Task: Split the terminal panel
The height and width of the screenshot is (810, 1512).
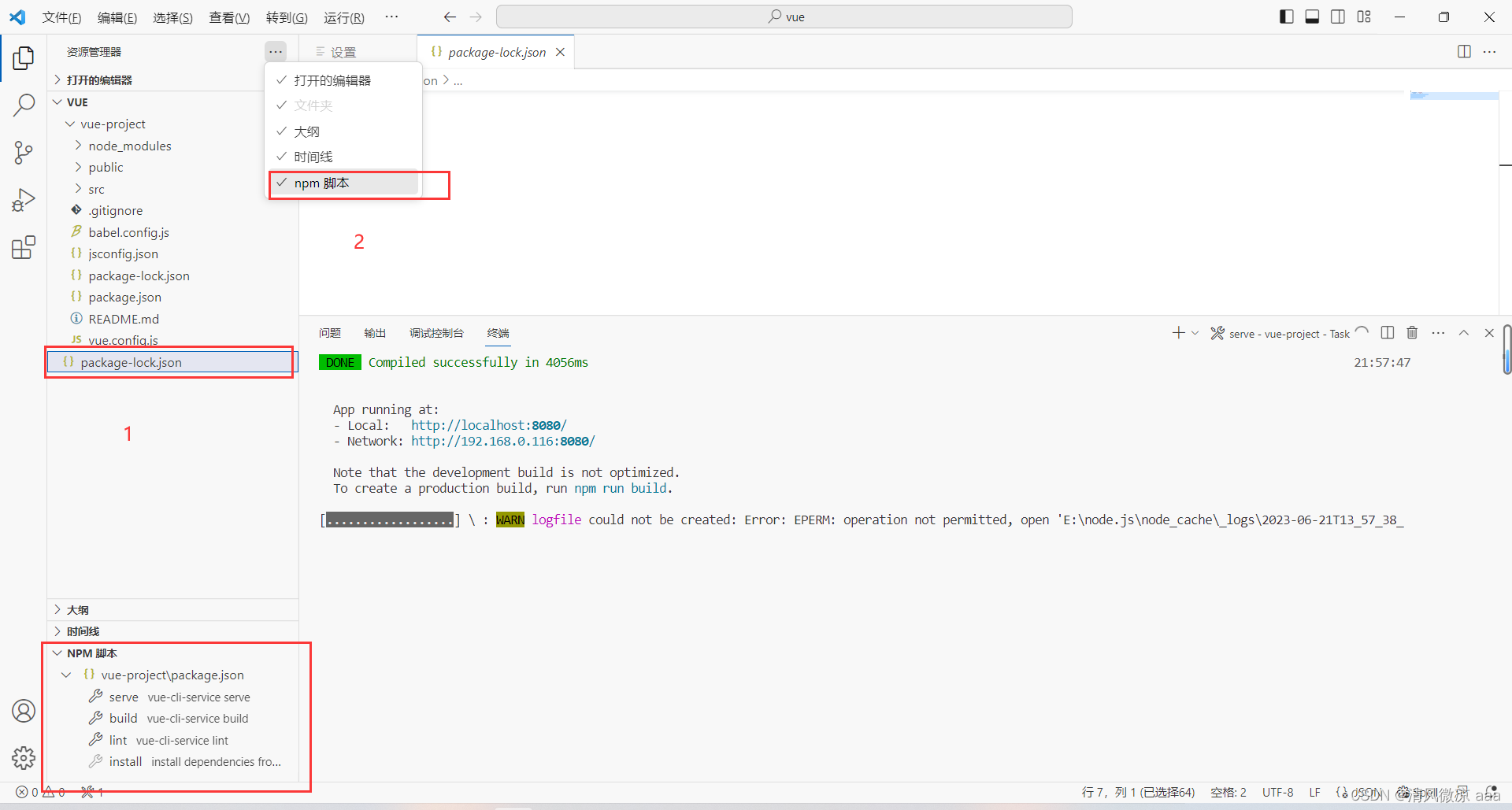Action: pos(1388,333)
